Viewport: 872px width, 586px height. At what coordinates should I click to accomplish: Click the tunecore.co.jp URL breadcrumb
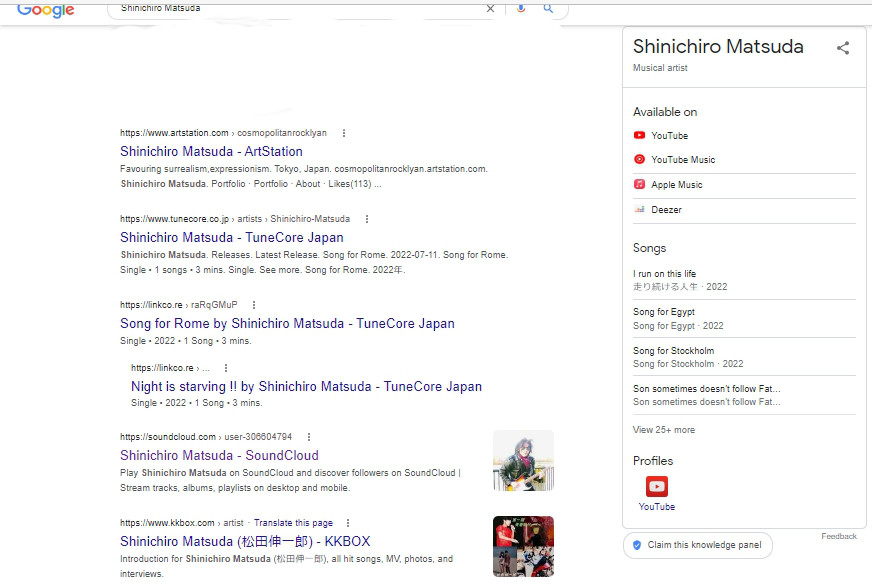coord(235,219)
